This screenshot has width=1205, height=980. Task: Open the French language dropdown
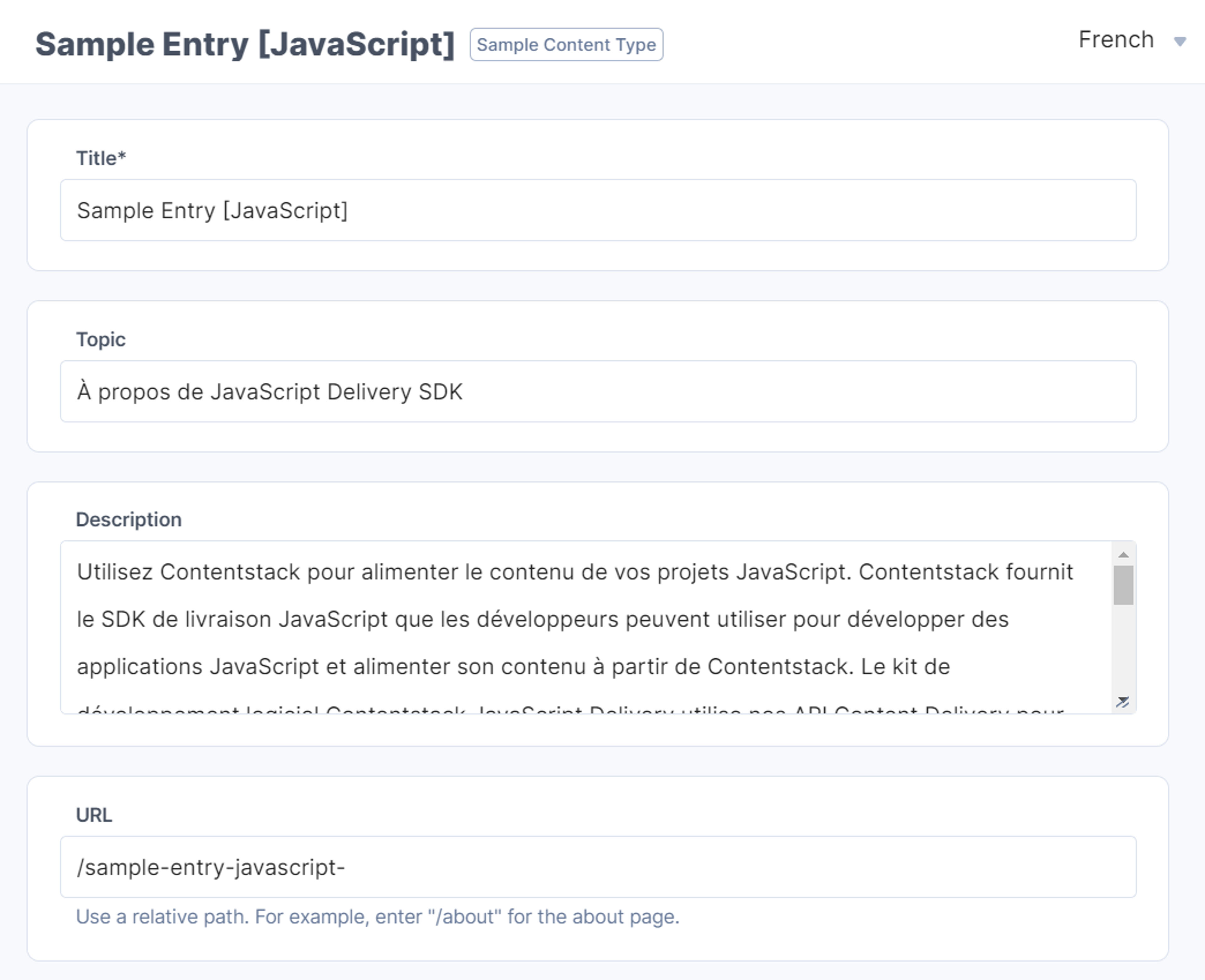[1131, 40]
